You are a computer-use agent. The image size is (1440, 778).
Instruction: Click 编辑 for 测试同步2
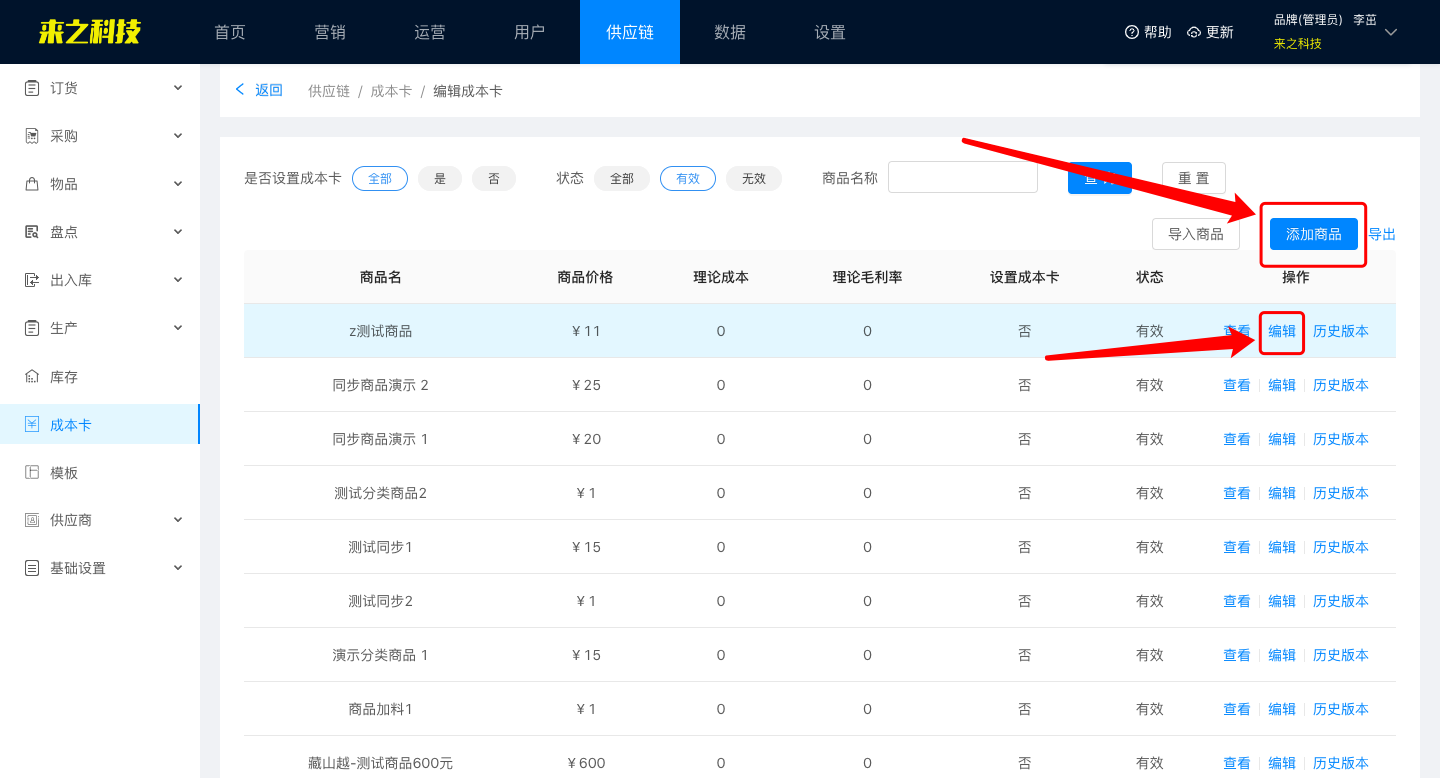tap(1282, 601)
